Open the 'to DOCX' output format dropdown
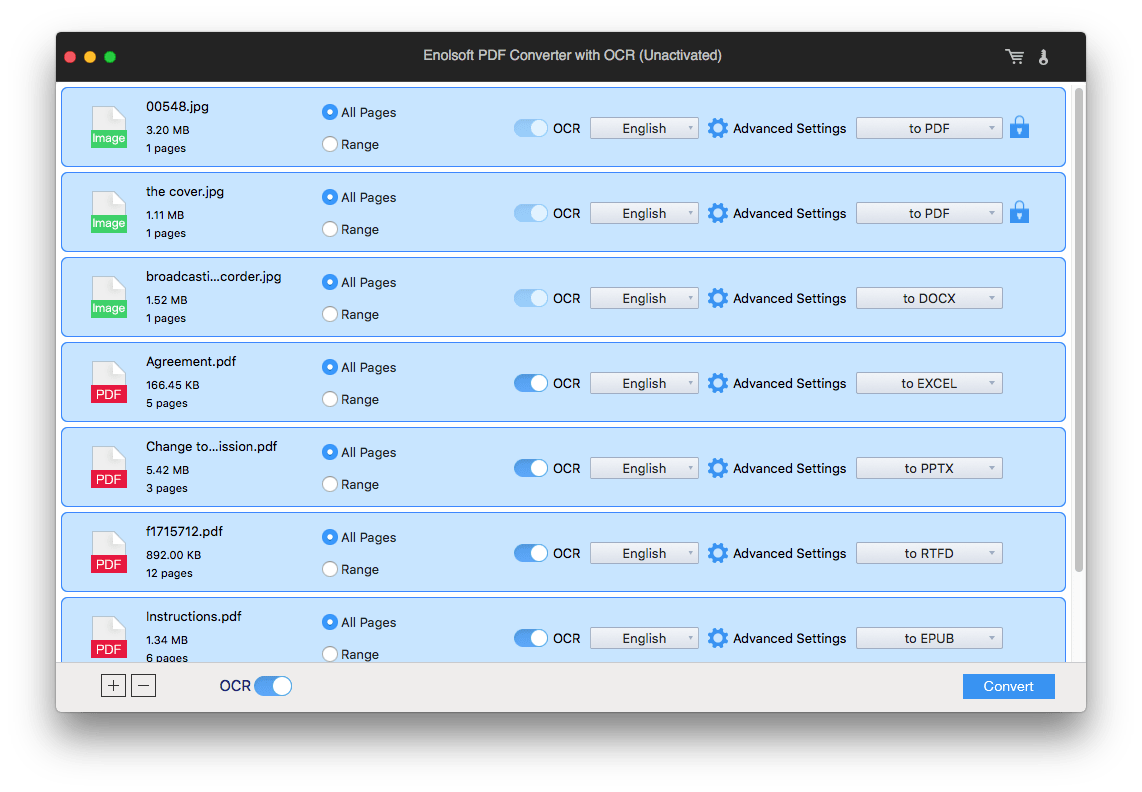 click(929, 298)
